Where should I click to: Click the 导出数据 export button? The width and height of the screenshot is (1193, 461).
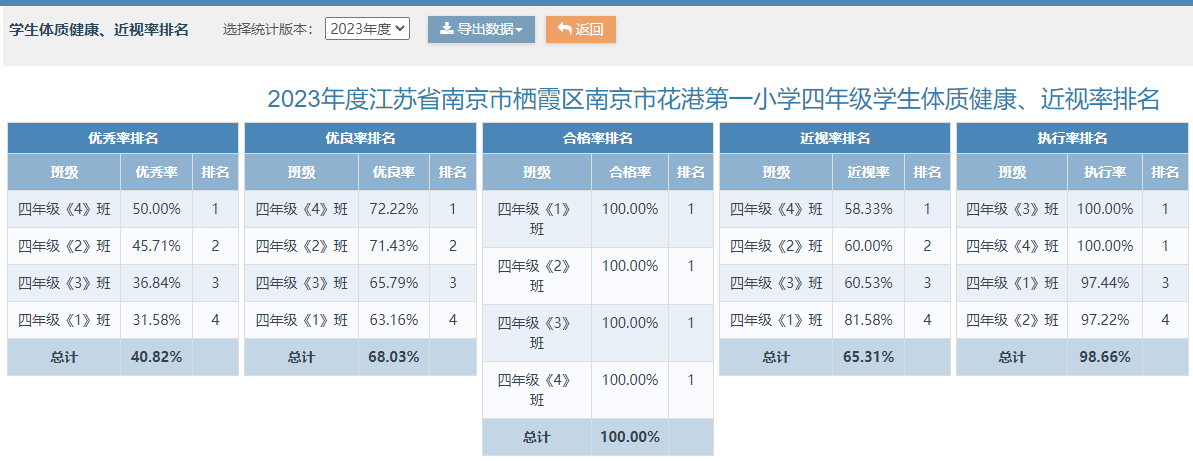click(x=482, y=30)
